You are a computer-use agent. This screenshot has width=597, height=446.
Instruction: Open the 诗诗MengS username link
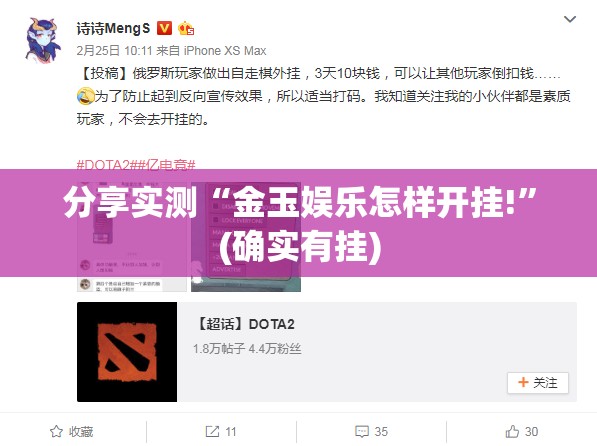tap(113, 29)
